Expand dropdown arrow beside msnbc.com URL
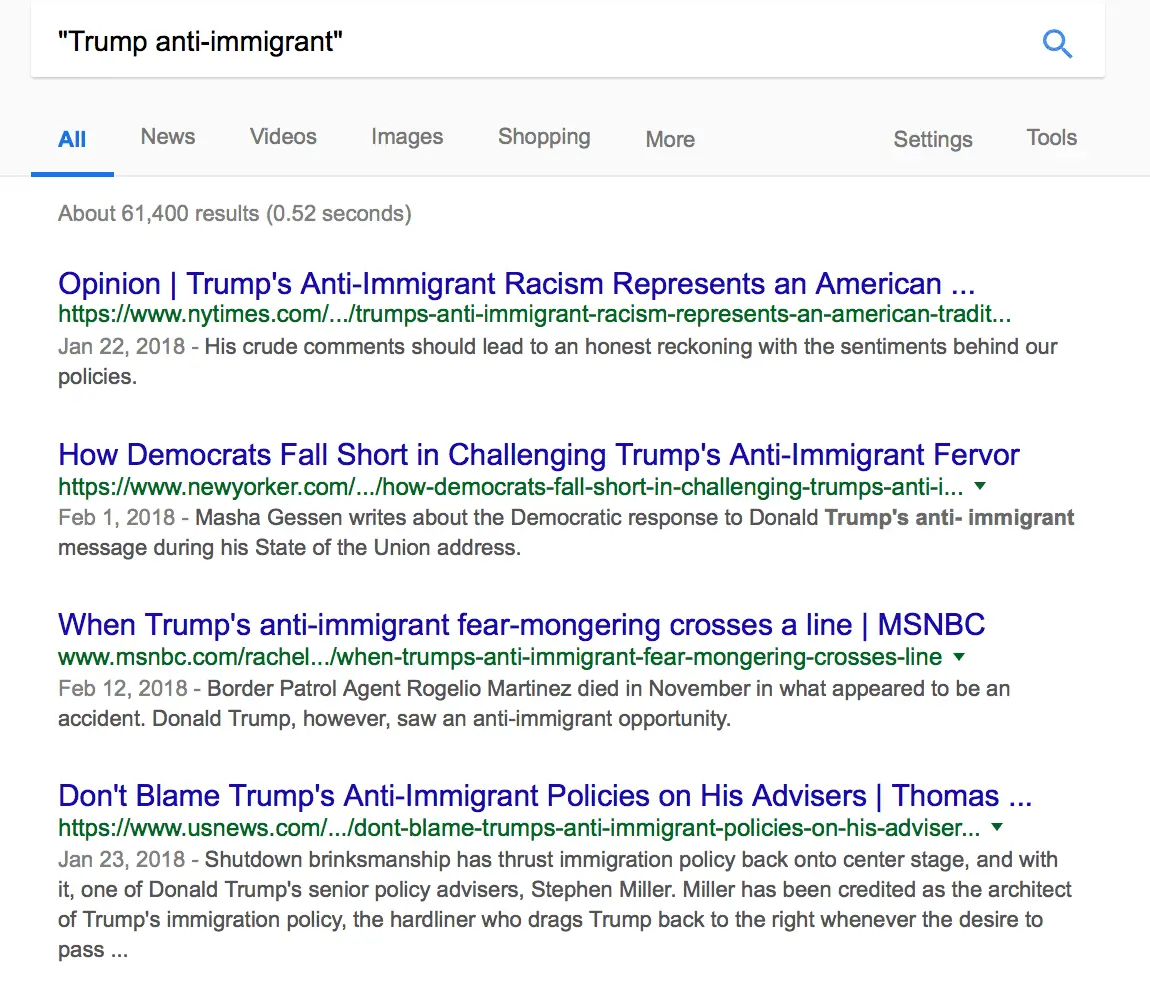 (x=959, y=657)
